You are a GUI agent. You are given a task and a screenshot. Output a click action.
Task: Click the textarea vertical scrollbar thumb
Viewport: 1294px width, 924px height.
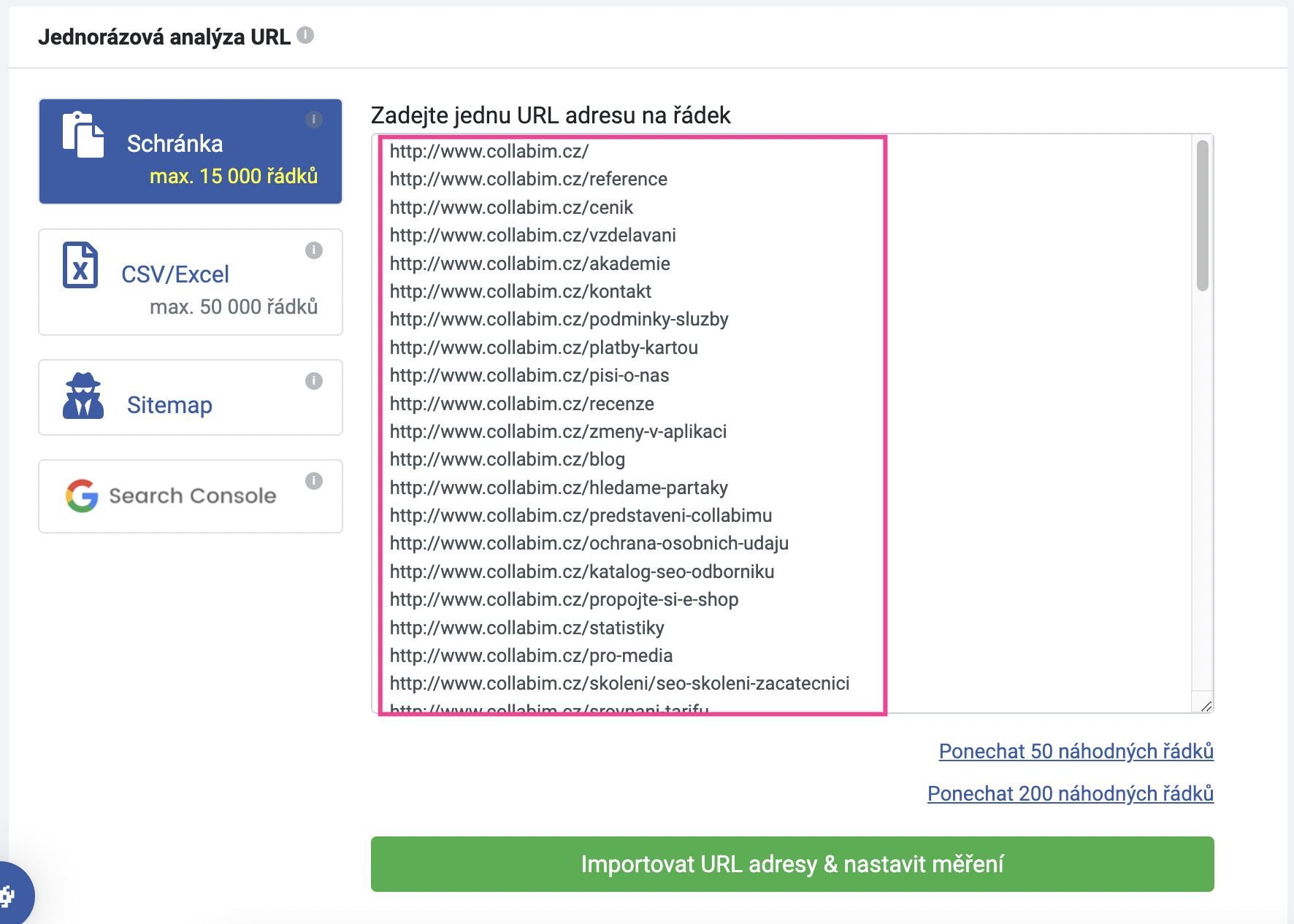[x=1203, y=215]
